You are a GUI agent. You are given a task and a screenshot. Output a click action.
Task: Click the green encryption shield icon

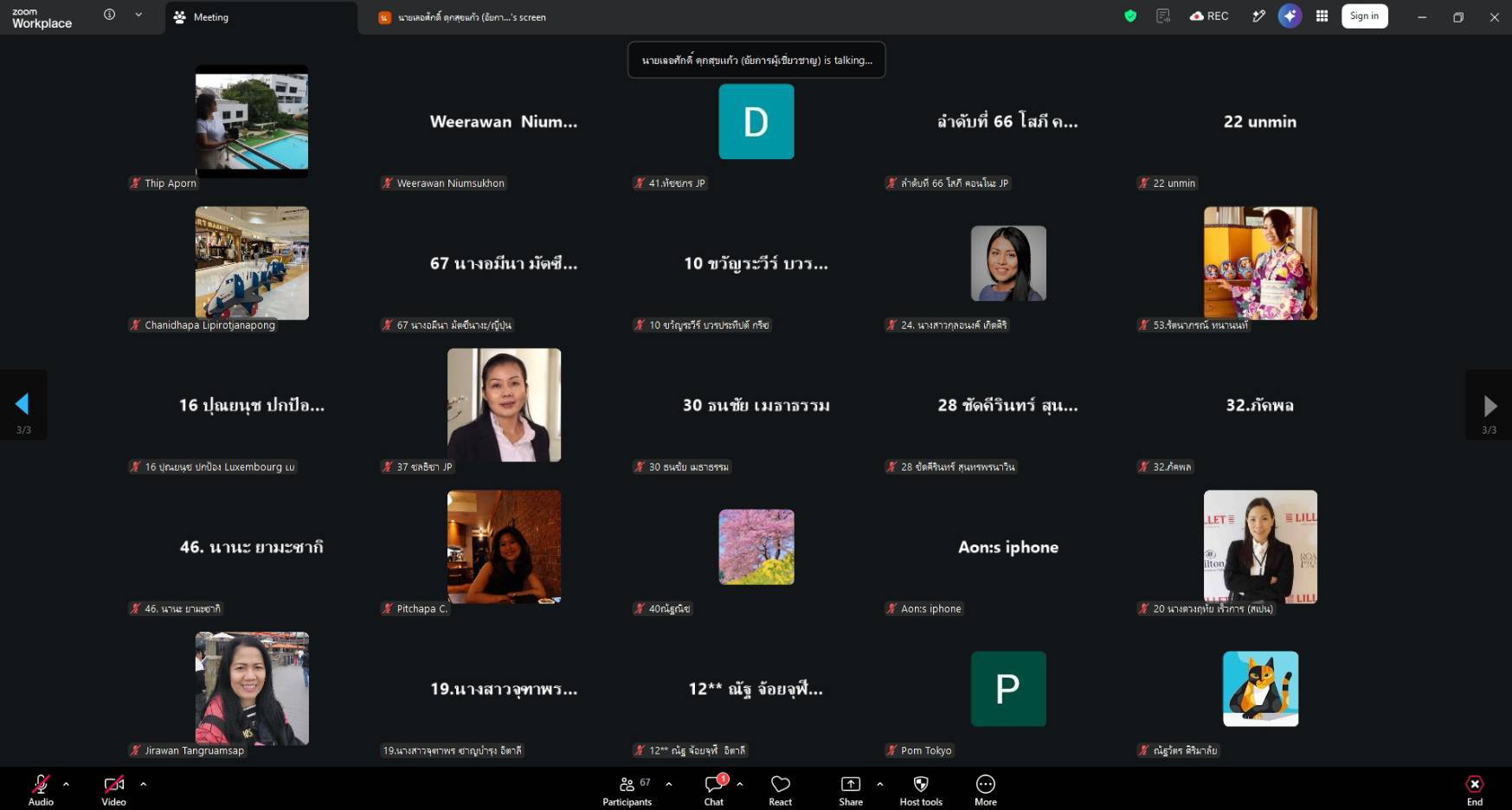[1130, 16]
